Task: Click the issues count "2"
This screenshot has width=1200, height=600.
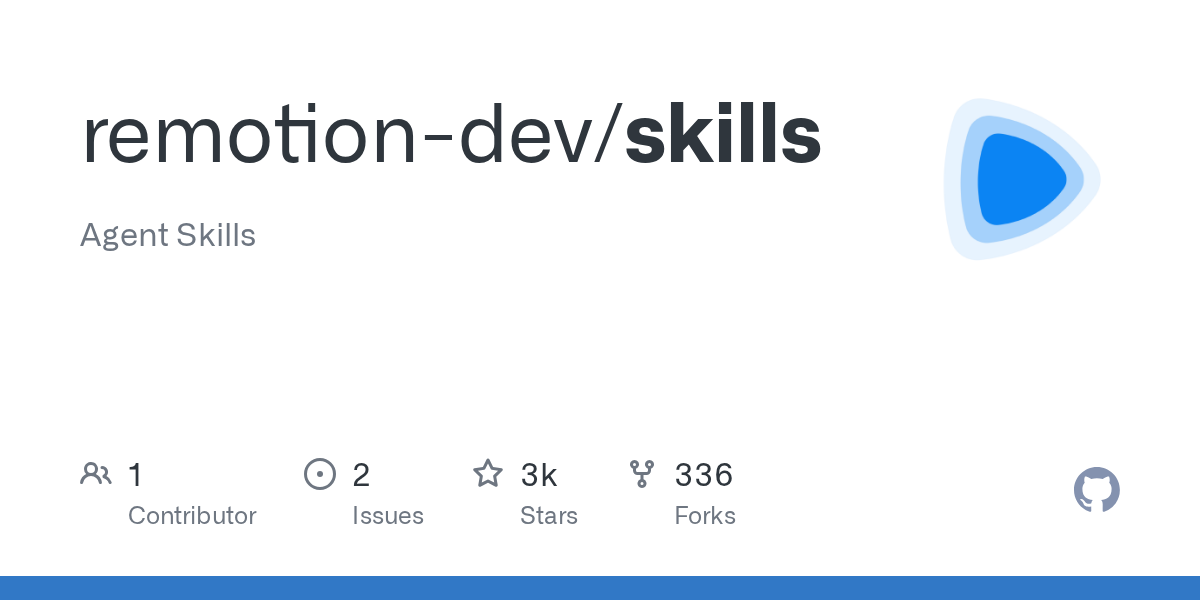Action: [361, 474]
